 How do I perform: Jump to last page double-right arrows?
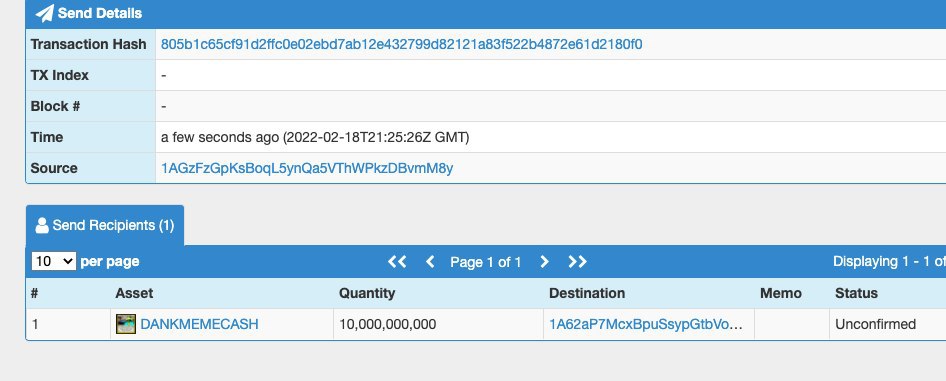coord(577,262)
